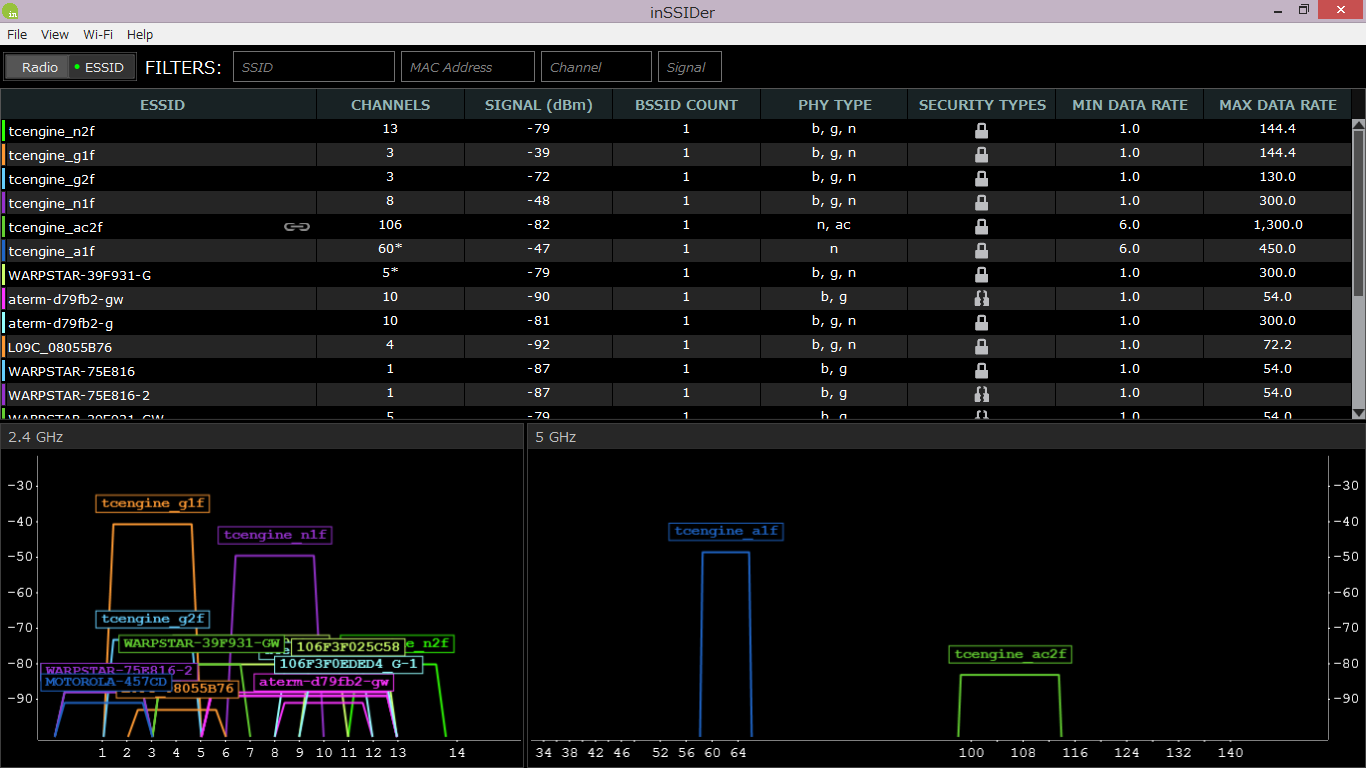Viewport: 1366px width, 768px height.
Task: Click the tcengine_g1f label in 2.4 GHz graph
Action: point(153,504)
